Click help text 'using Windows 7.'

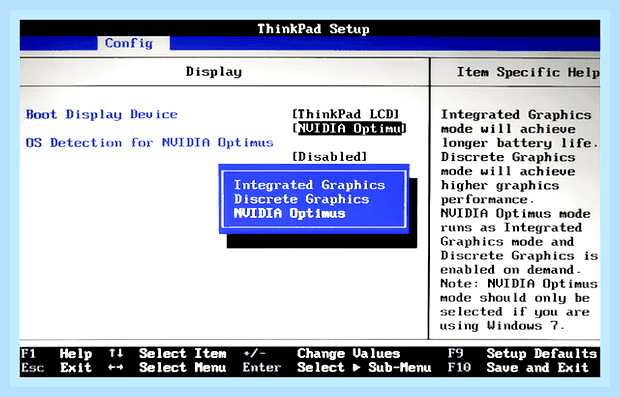(x=502, y=326)
